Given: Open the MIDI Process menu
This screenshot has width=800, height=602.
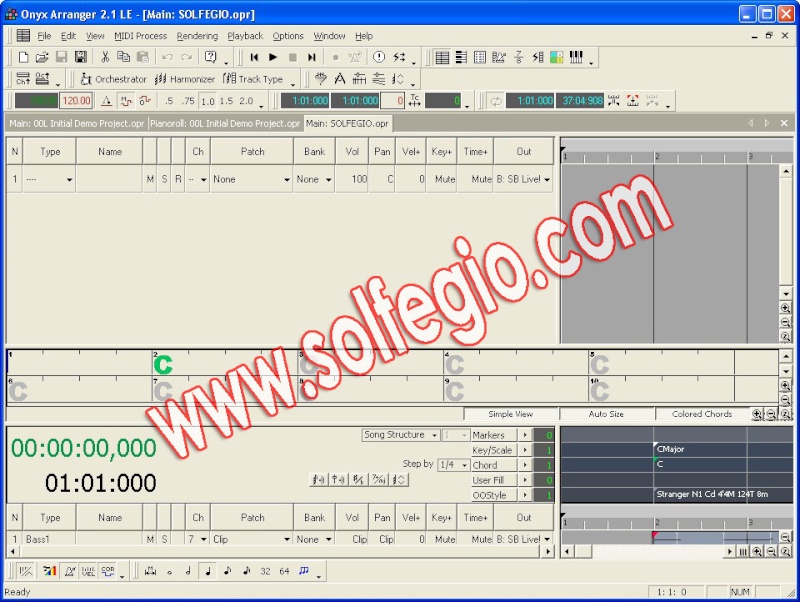Looking at the screenshot, I should [x=140, y=36].
